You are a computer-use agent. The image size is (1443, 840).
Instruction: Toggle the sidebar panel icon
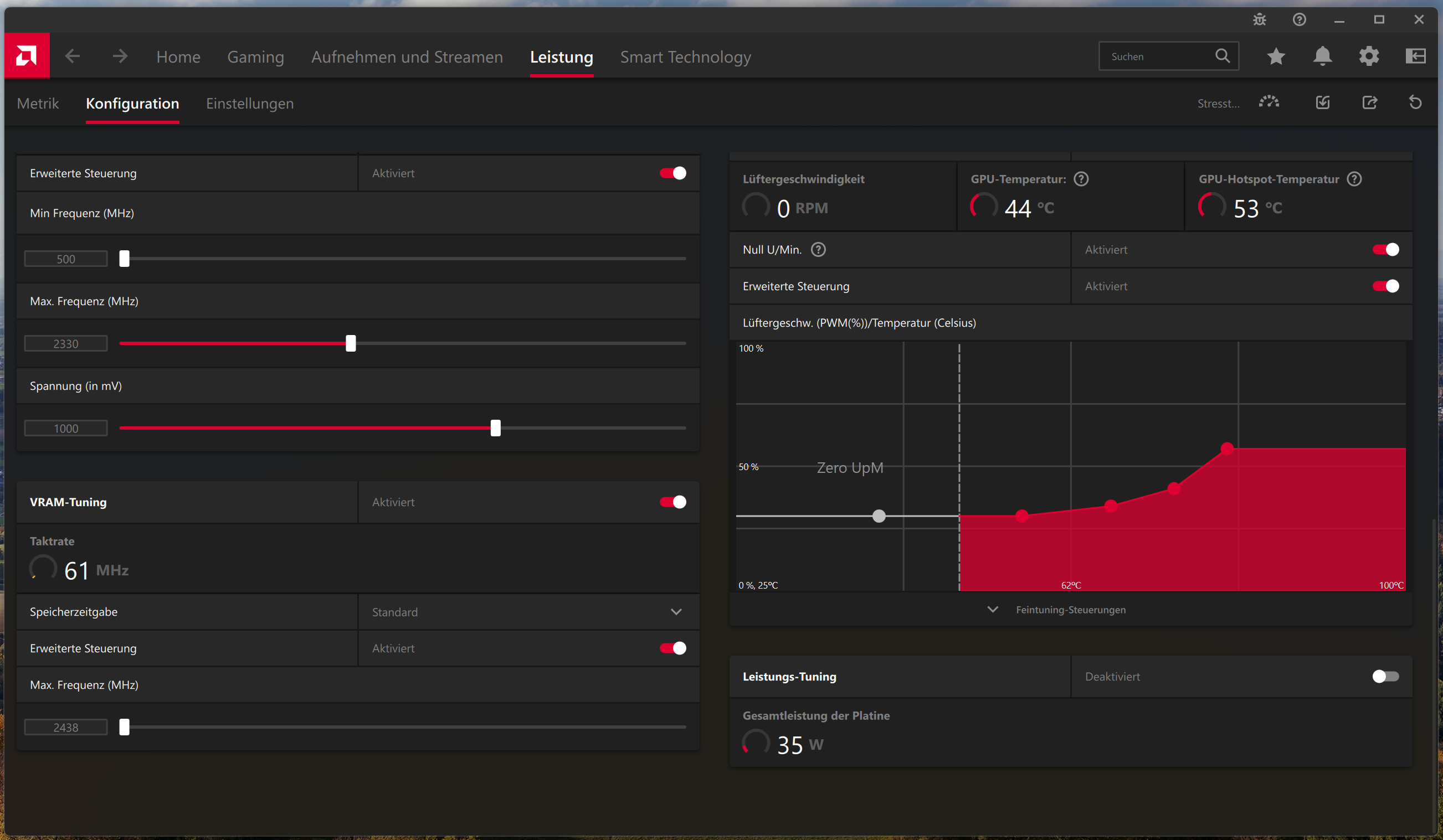(x=1415, y=56)
